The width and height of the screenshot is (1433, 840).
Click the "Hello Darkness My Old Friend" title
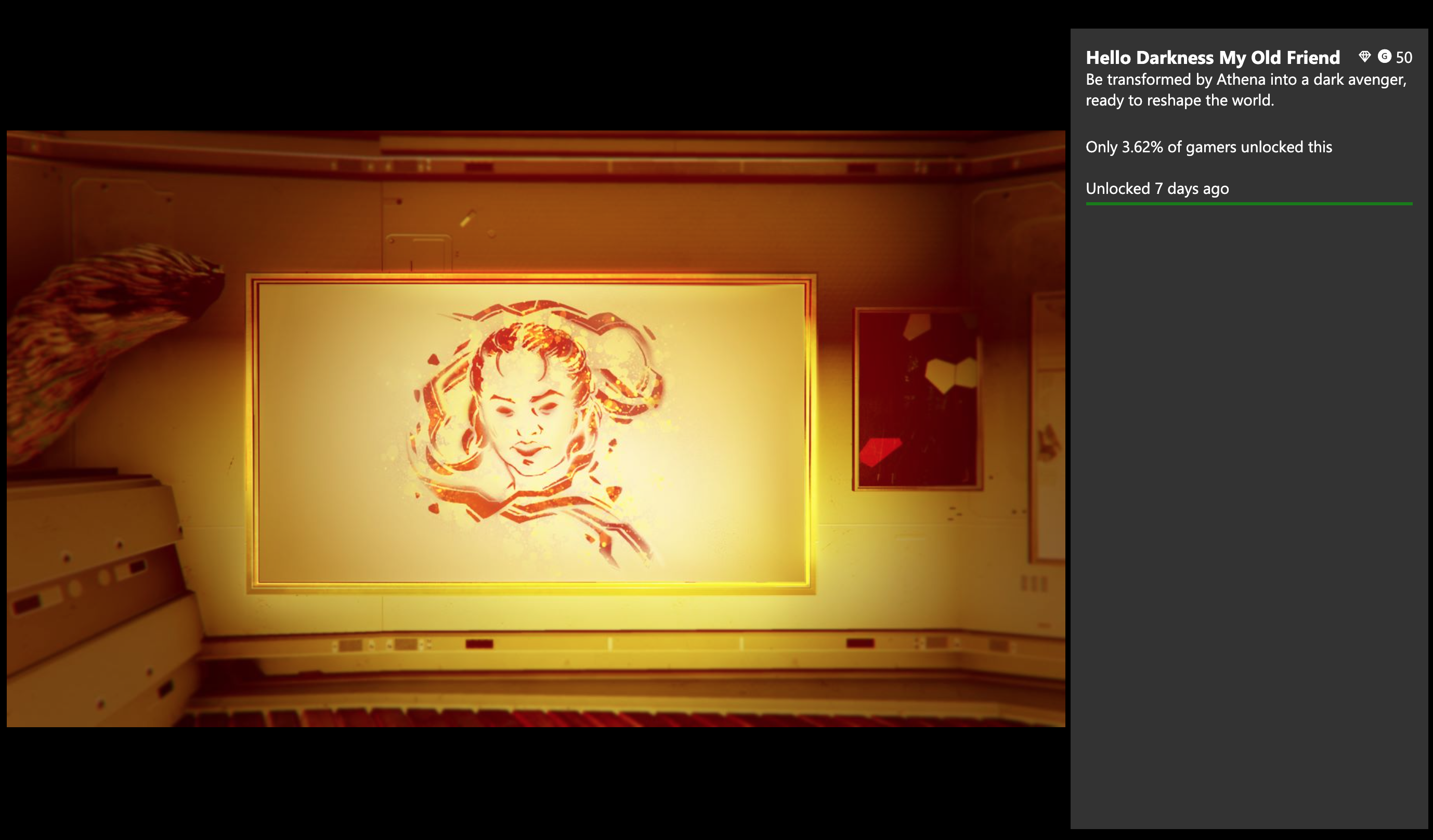pyautogui.click(x=1213, y=57)
